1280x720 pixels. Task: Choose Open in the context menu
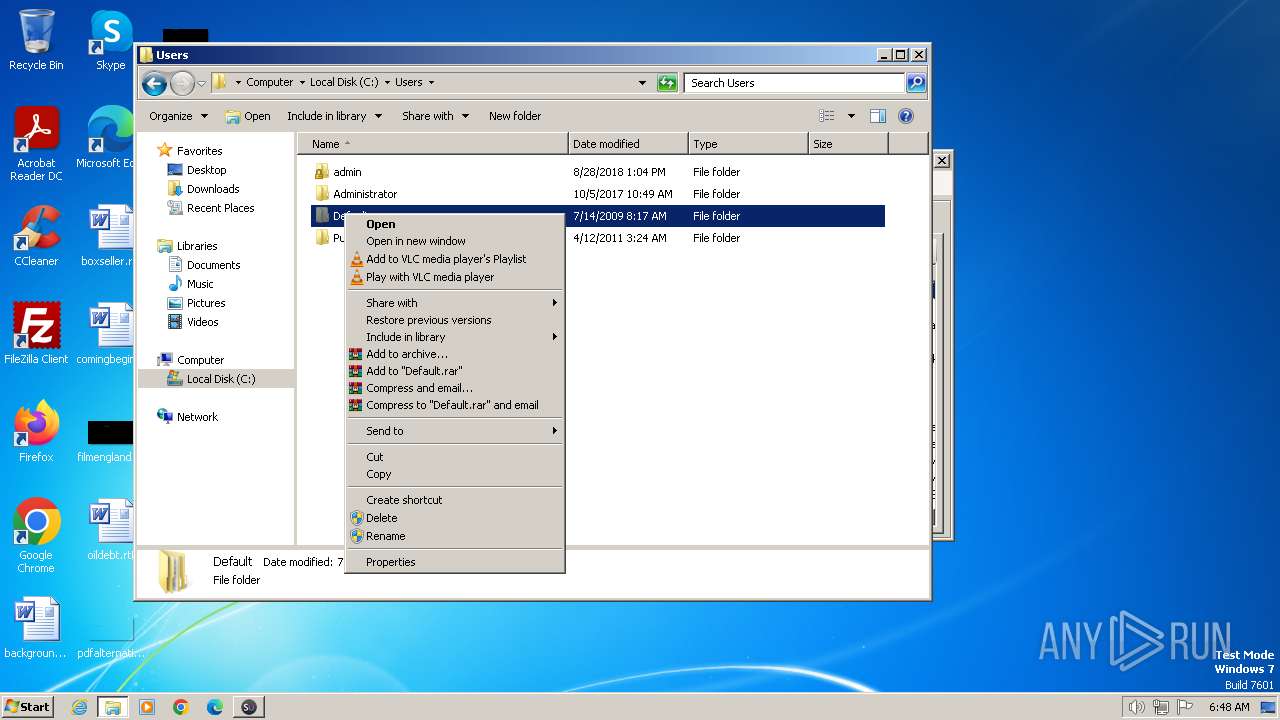point(455,224)
